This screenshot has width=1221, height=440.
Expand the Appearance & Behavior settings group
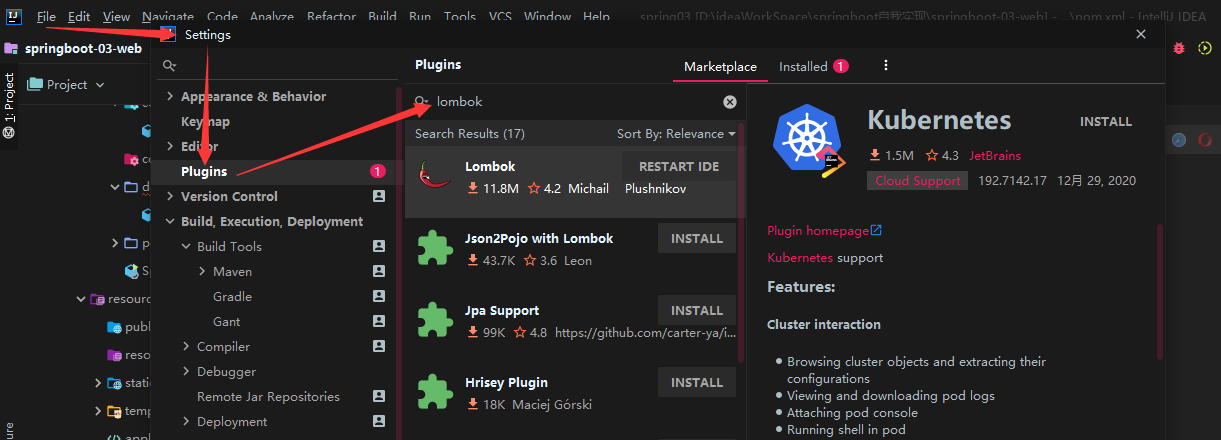169,97
